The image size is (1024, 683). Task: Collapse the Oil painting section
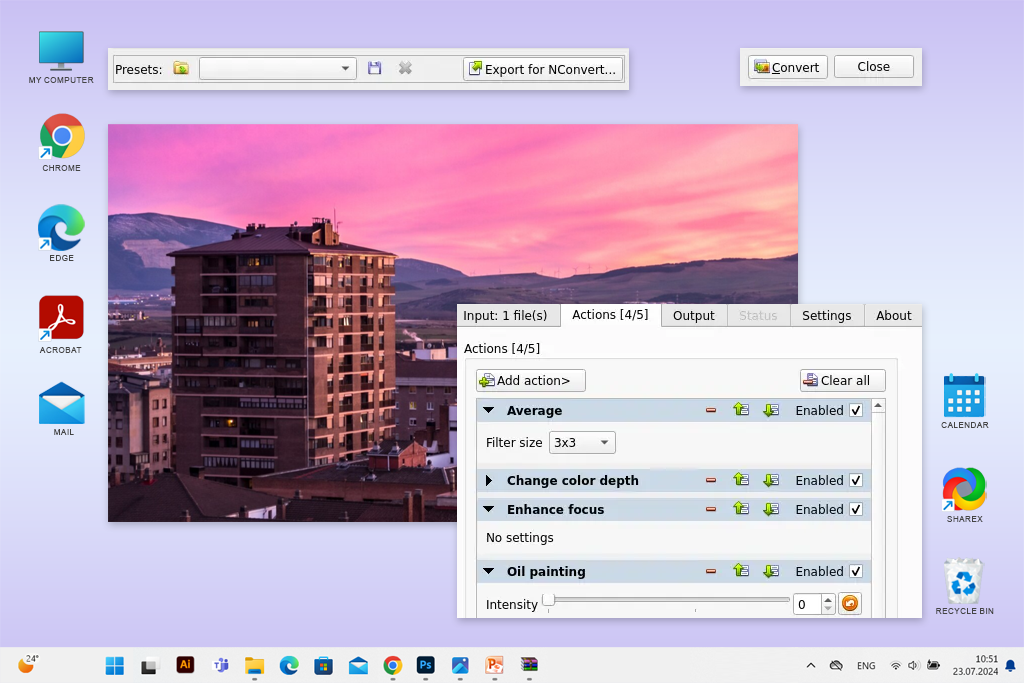pos(488,571)
